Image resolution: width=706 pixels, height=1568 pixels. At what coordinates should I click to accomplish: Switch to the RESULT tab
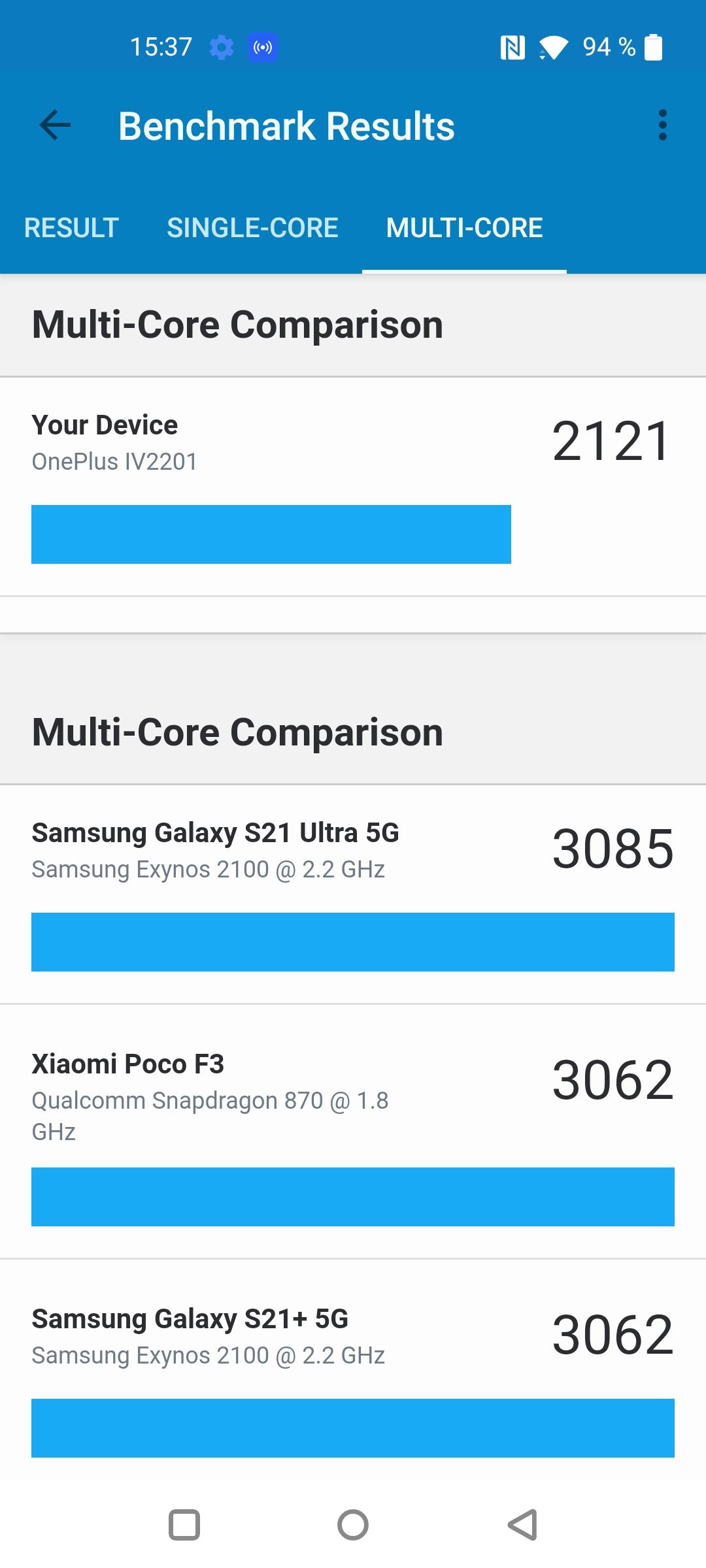(x=71, y=228)
